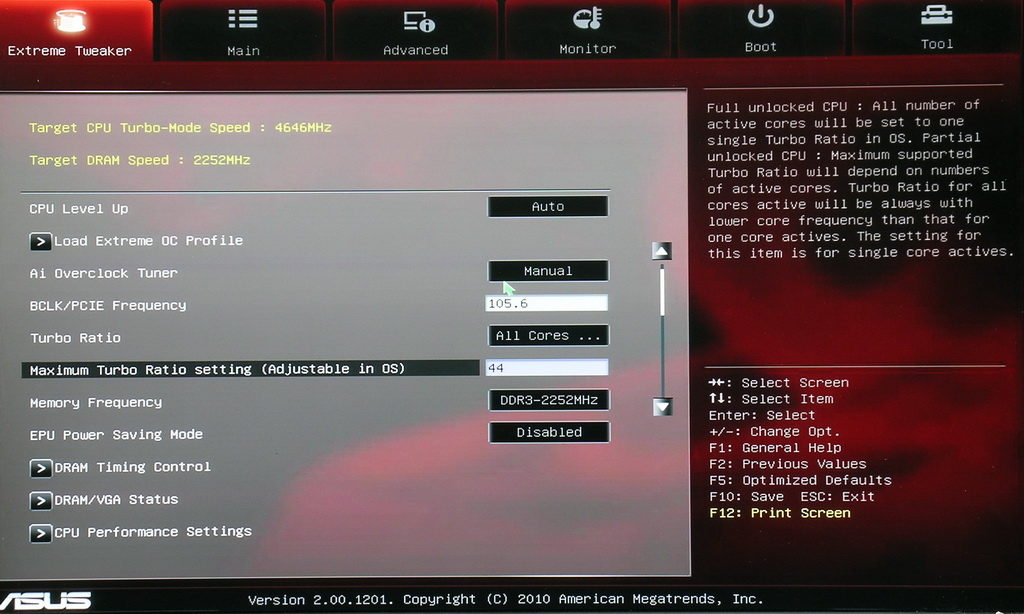Image resolution: width=1024 pixels, height=614 pixels.
Task: Click the version copyright footer text
Action: 505,599
